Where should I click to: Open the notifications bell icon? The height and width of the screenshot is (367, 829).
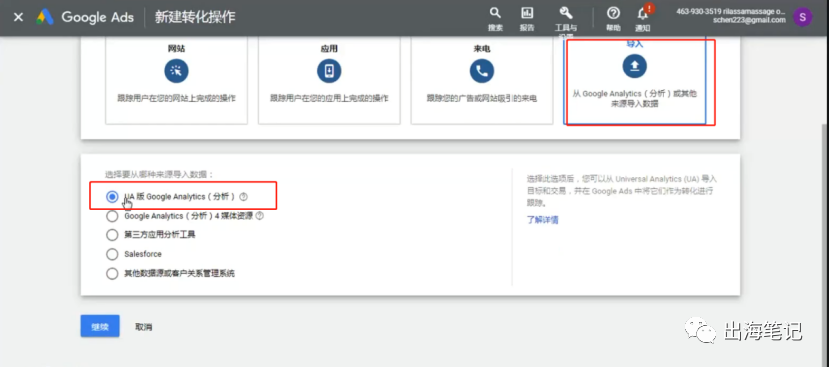643,13
